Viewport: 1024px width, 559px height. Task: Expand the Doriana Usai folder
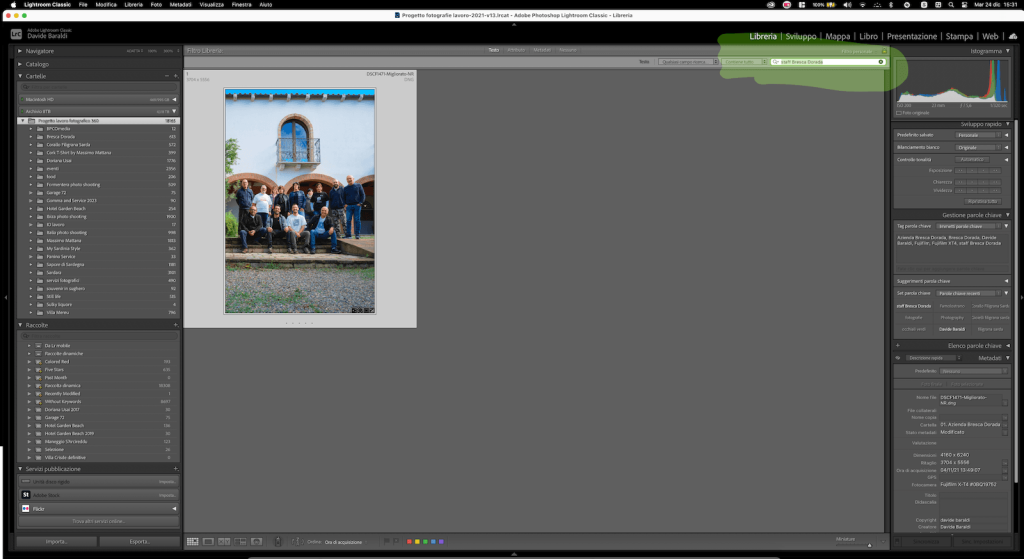tap(31, 161)
